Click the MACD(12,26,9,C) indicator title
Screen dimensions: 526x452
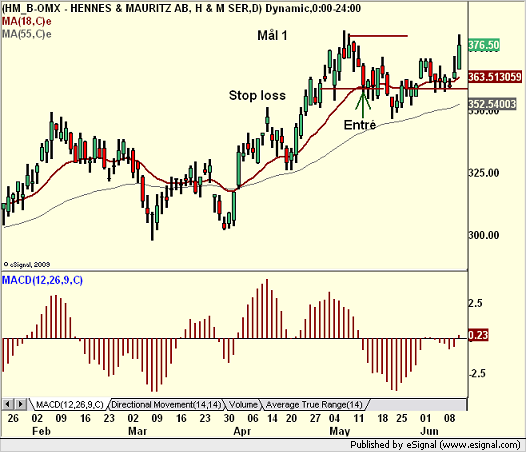tap(42, 280)
